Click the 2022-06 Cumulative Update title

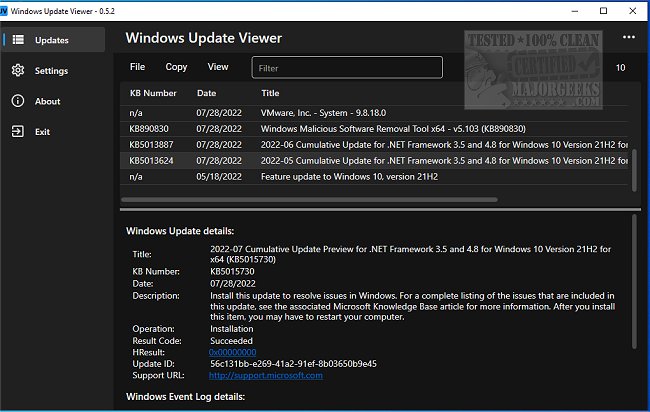click(444, 145)
